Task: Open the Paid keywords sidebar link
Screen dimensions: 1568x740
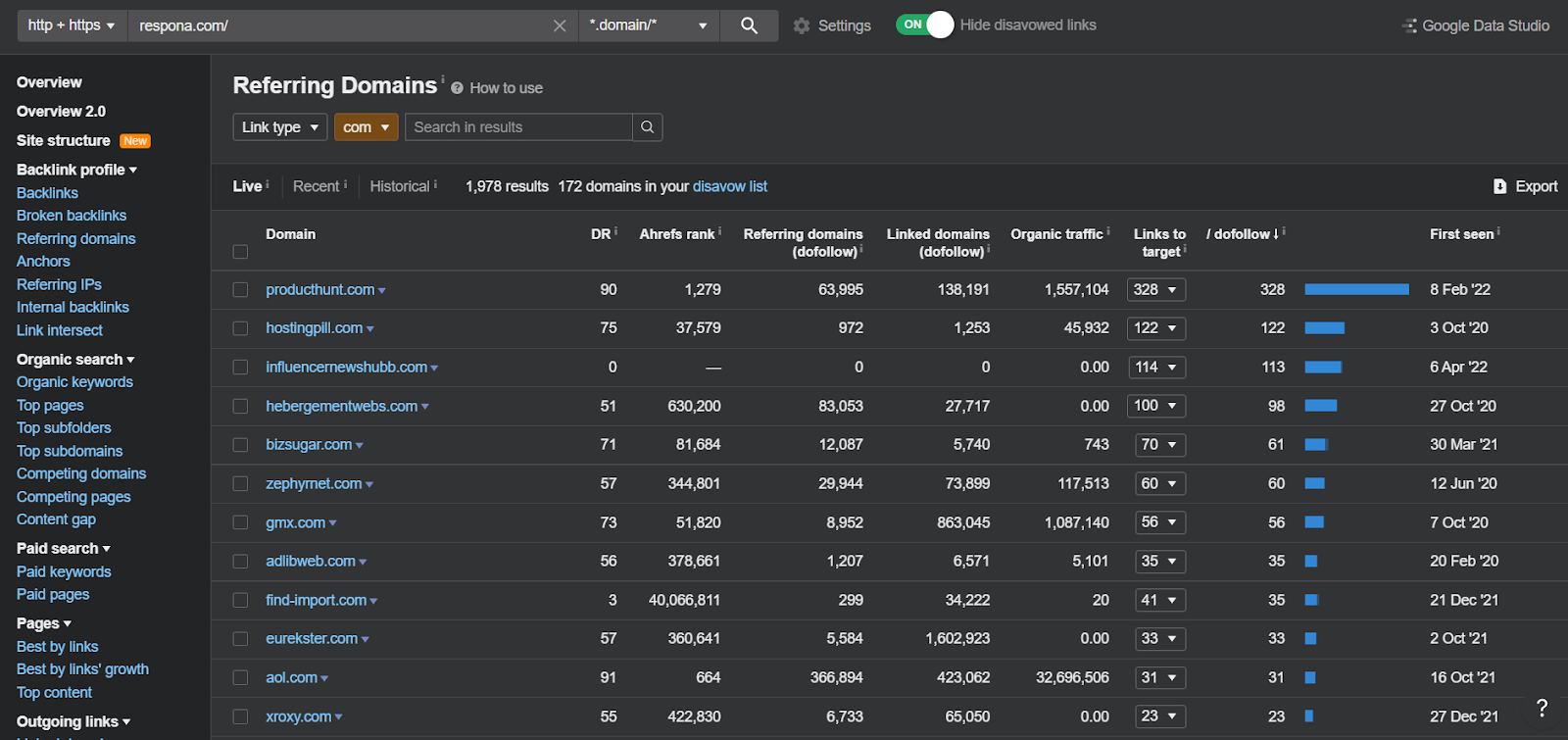Action: [x=64, y=571]
